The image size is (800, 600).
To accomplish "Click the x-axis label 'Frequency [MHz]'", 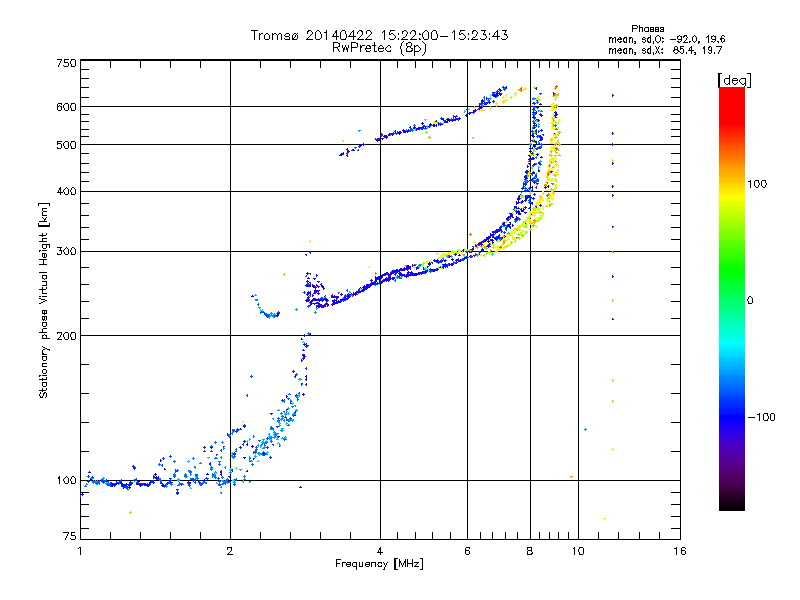I will (x=379, y=563).
